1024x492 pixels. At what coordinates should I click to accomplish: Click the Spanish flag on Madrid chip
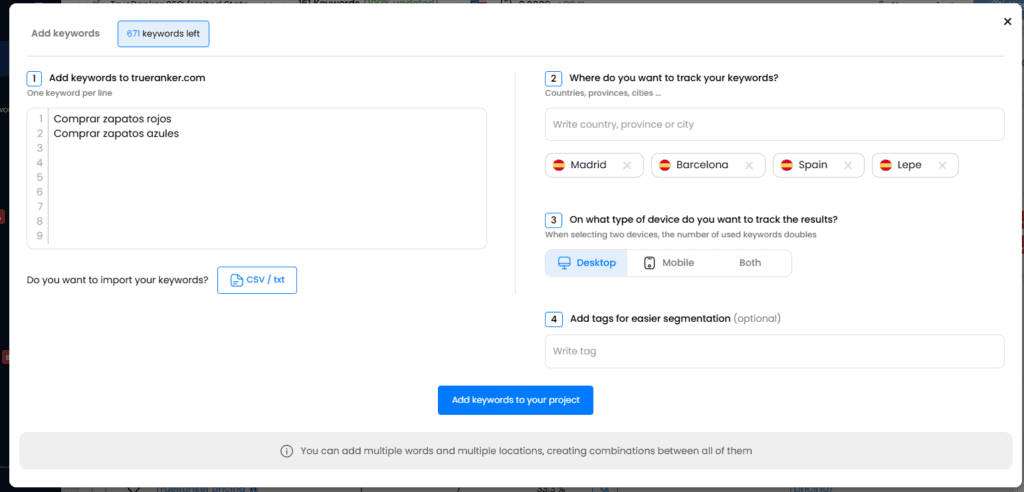point(559,165)
